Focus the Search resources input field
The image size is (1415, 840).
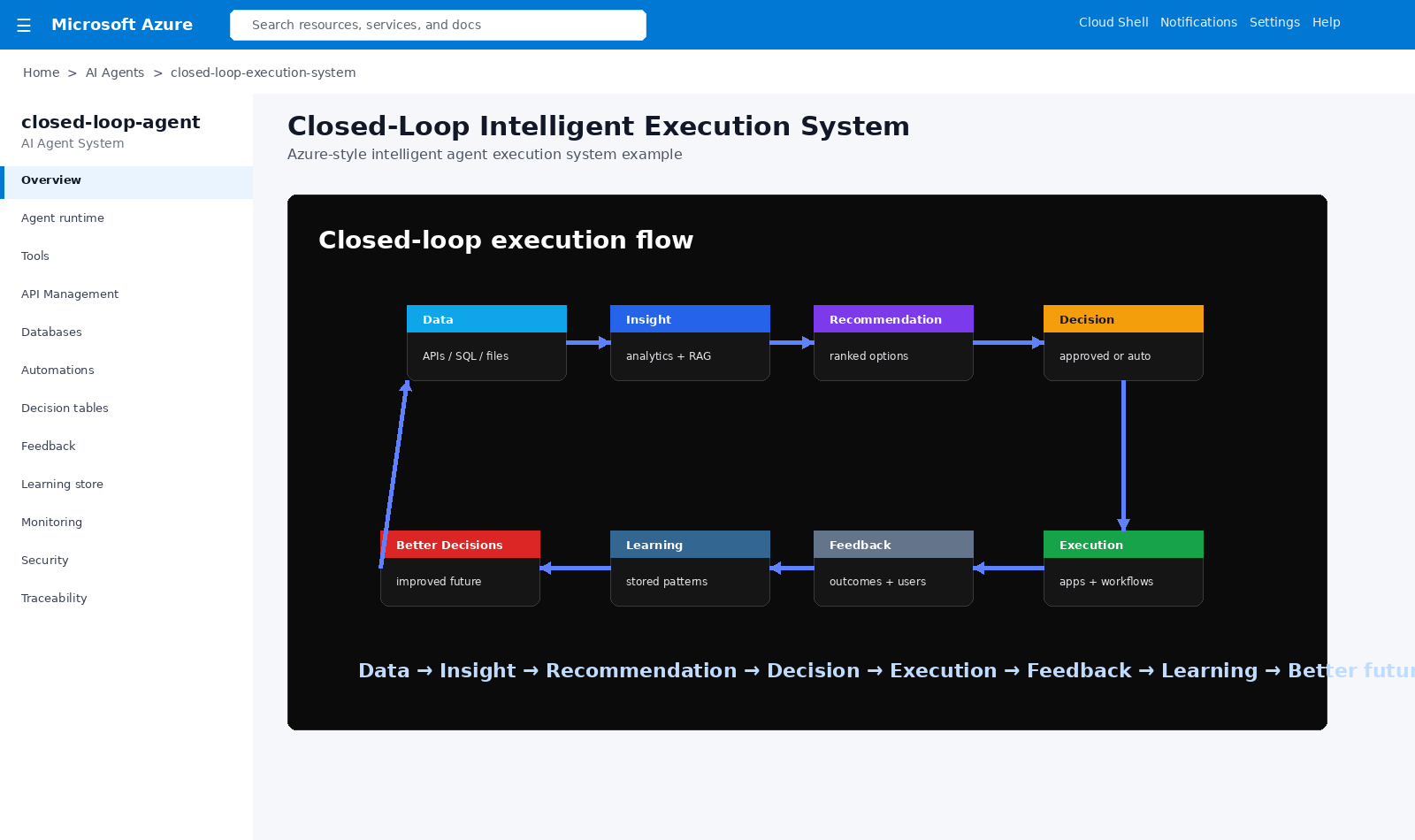coord(438,25)
